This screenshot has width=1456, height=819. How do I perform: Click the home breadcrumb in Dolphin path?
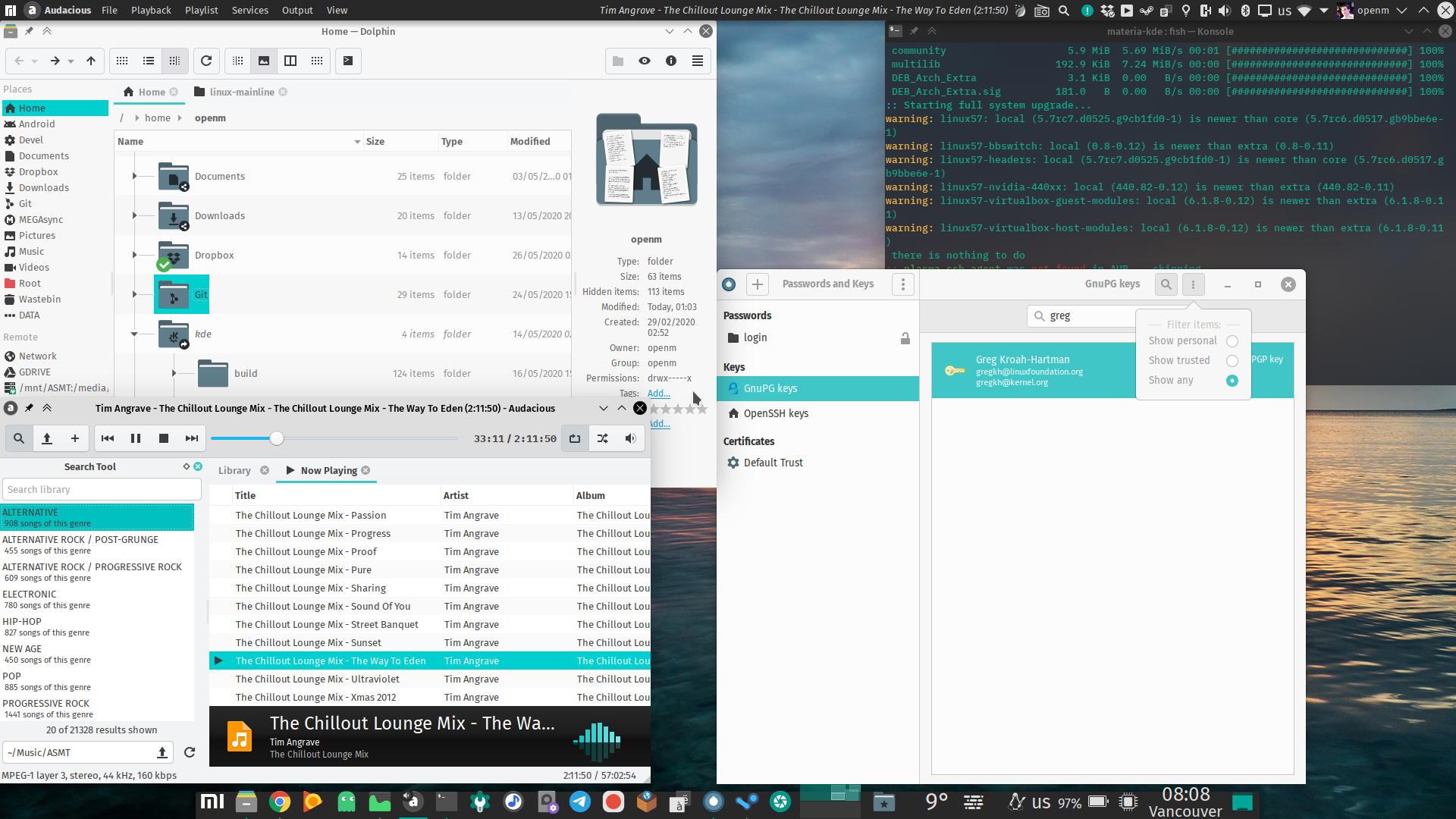coord(158,118)
